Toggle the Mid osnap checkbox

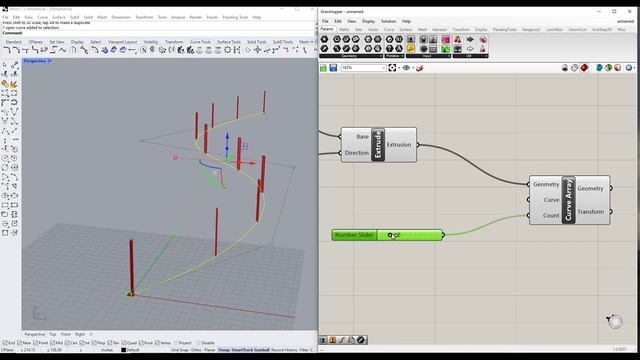(x=53, y=343)
